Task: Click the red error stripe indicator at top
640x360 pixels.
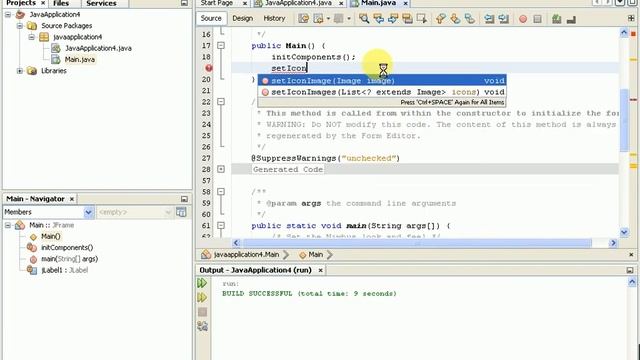Action: click(633, 33)
